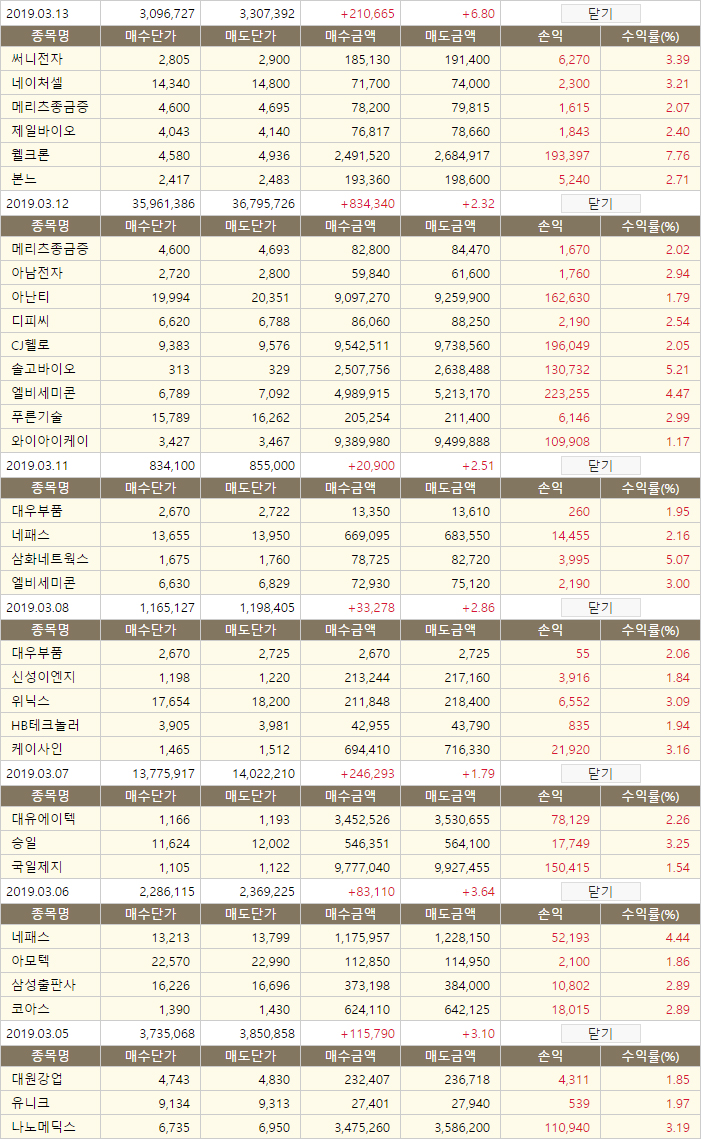The width and height of the screenshot is (701, 1139).
Task: Click stock name 제일바이오
Action: pos(44,131)
